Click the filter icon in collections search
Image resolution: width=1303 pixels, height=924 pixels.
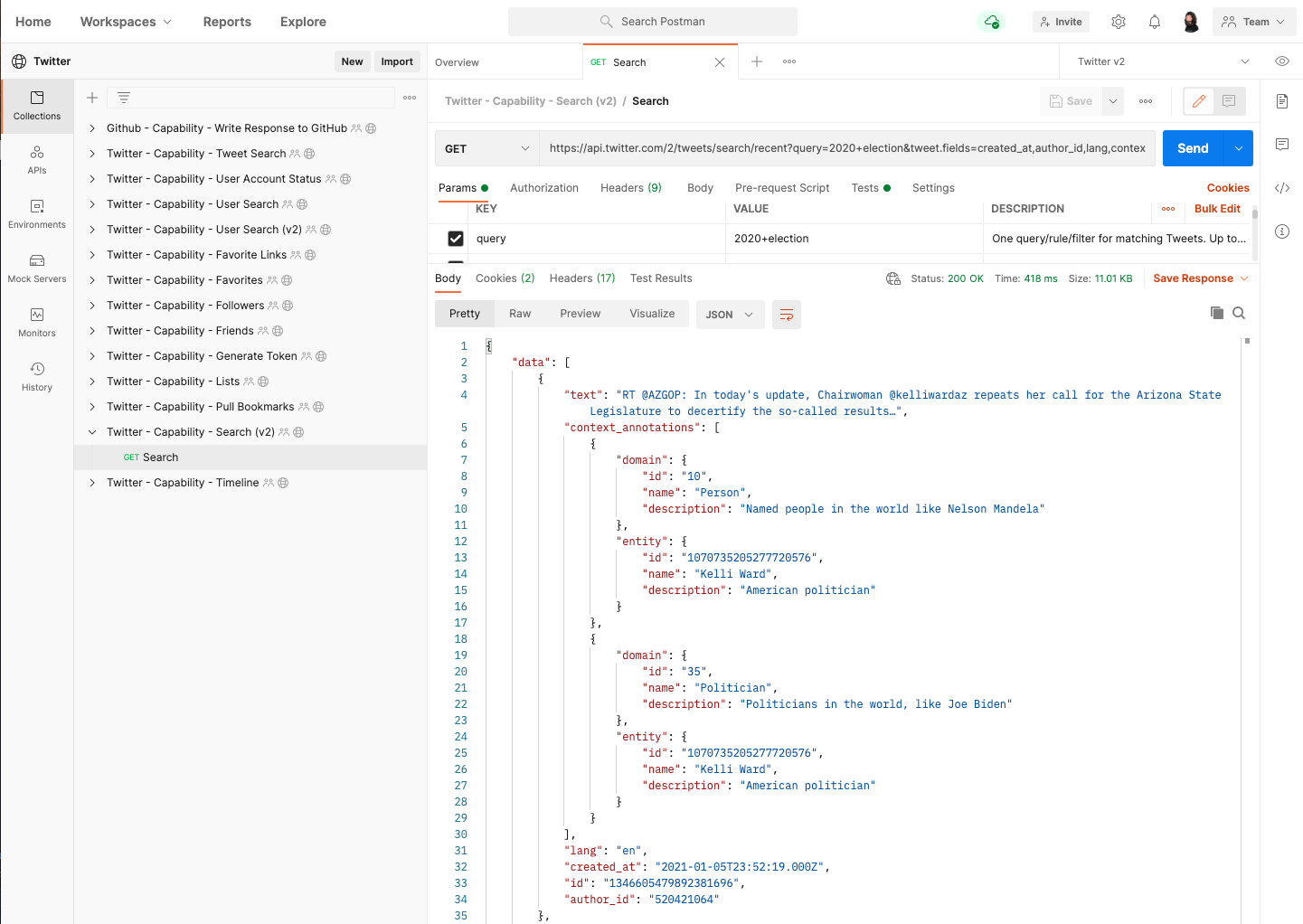pos(124,98)
